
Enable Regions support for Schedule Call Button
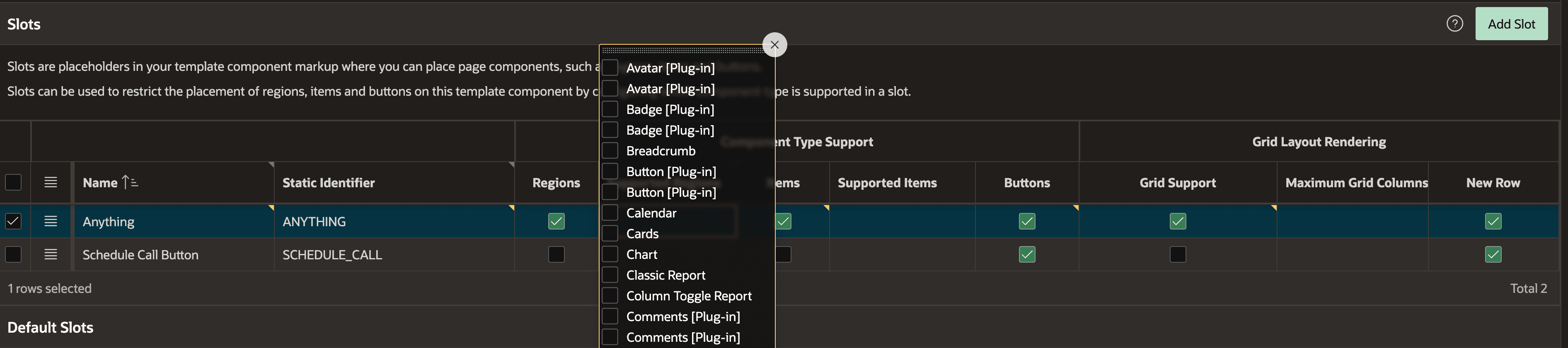[556, 254]
